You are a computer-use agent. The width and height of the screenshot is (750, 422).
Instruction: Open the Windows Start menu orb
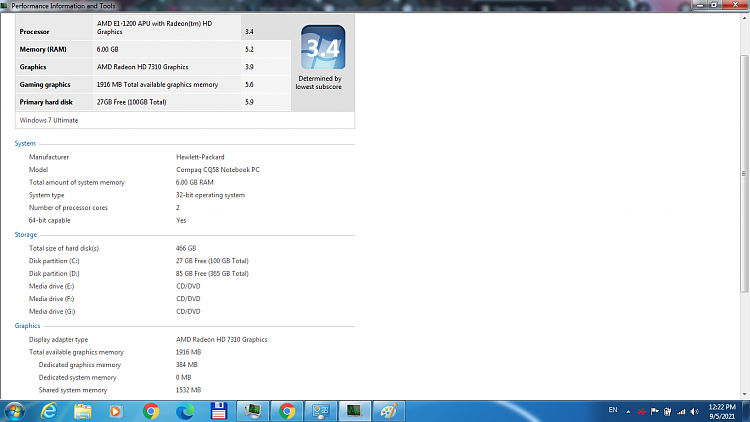[14, 411]
